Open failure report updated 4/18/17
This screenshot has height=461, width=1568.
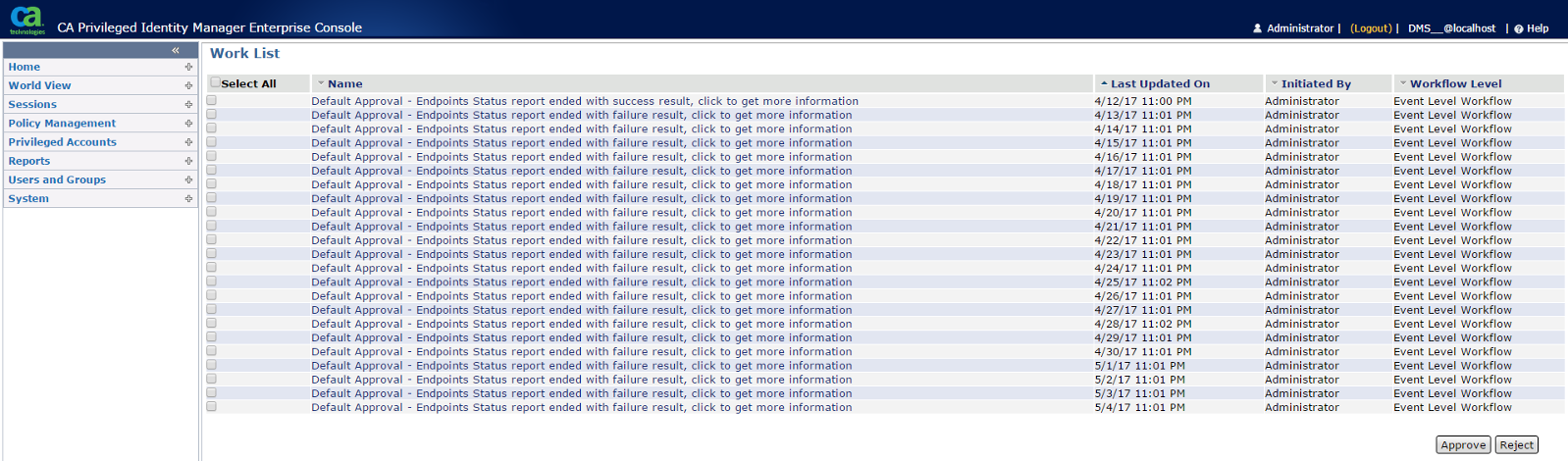pos(582,184)
